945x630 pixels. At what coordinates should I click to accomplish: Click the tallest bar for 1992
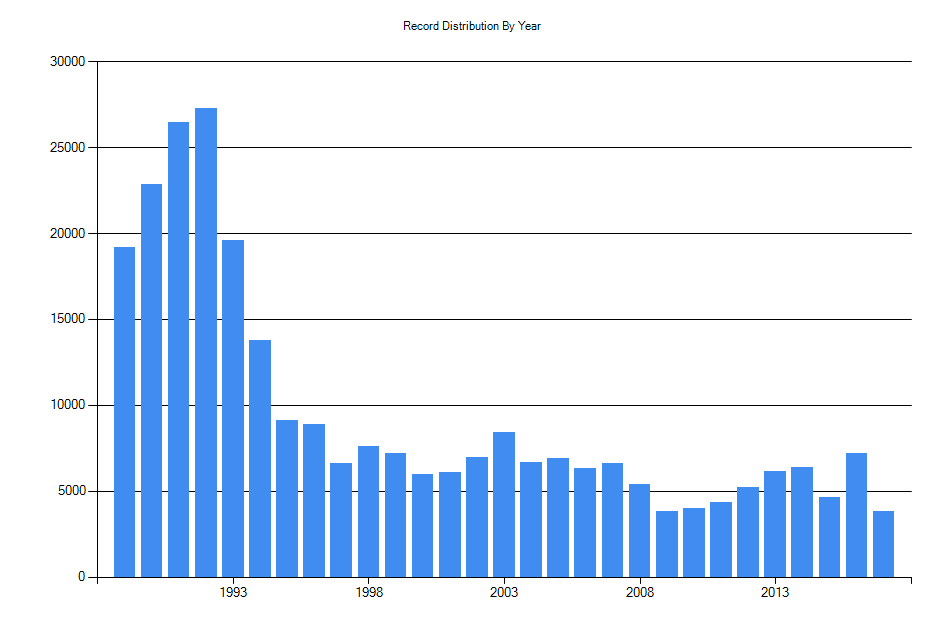tap(206, 342)
